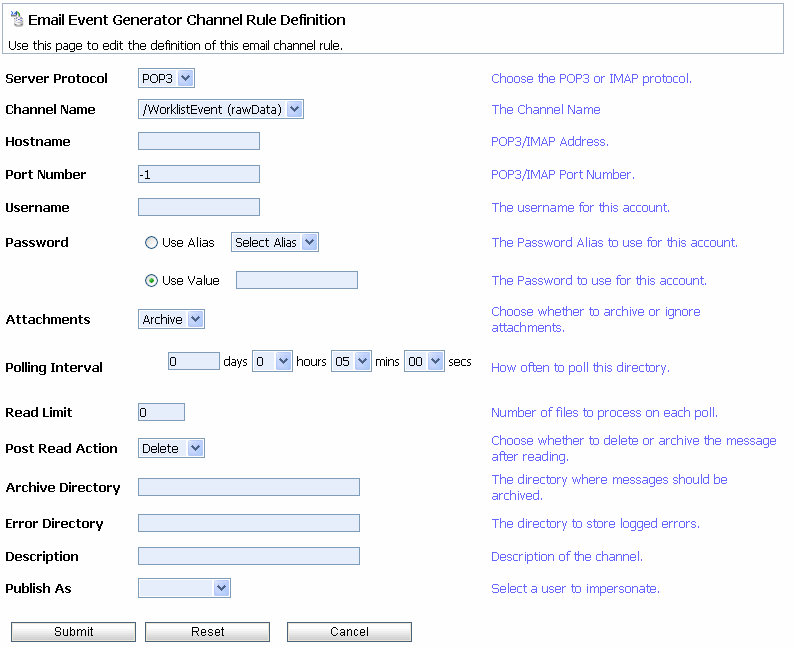Click the 'Choose the POP3 or IMAP protocol.' help text
794x647 pixels.
click(x=591, y=79)
